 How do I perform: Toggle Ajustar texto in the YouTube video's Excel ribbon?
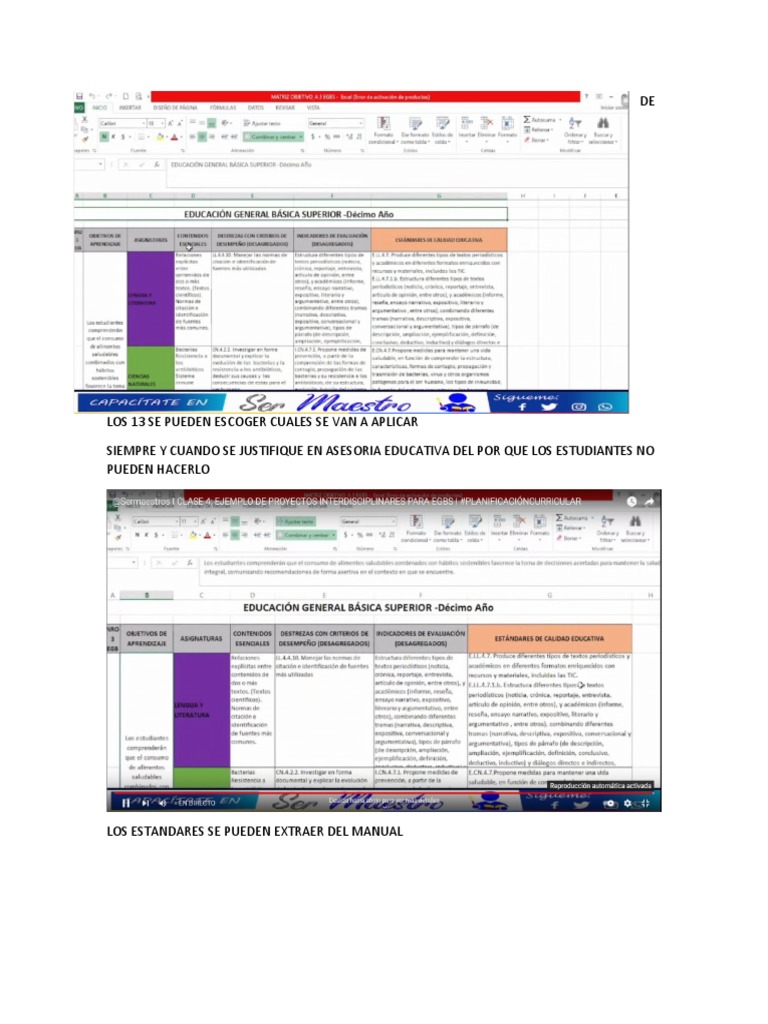295,521
